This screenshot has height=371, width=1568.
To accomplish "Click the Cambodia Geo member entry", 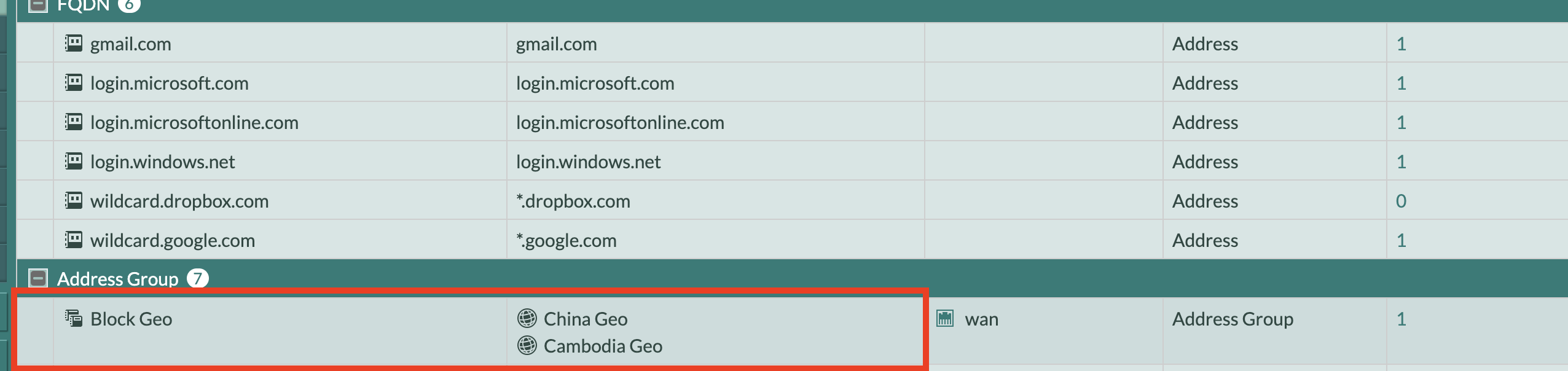I will coord(602,346).
